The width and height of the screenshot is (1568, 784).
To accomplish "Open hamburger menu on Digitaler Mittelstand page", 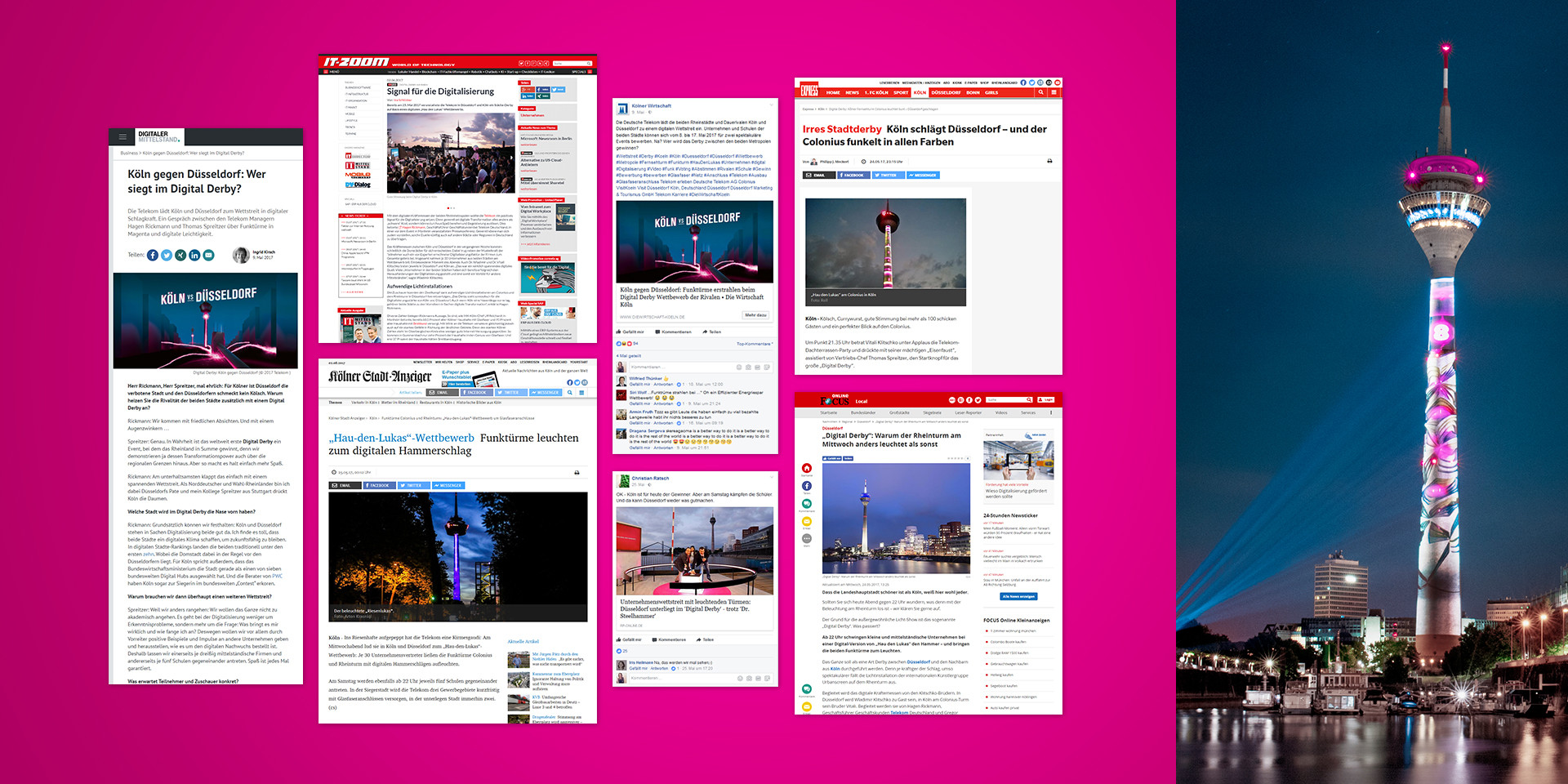I will point(122,137).
